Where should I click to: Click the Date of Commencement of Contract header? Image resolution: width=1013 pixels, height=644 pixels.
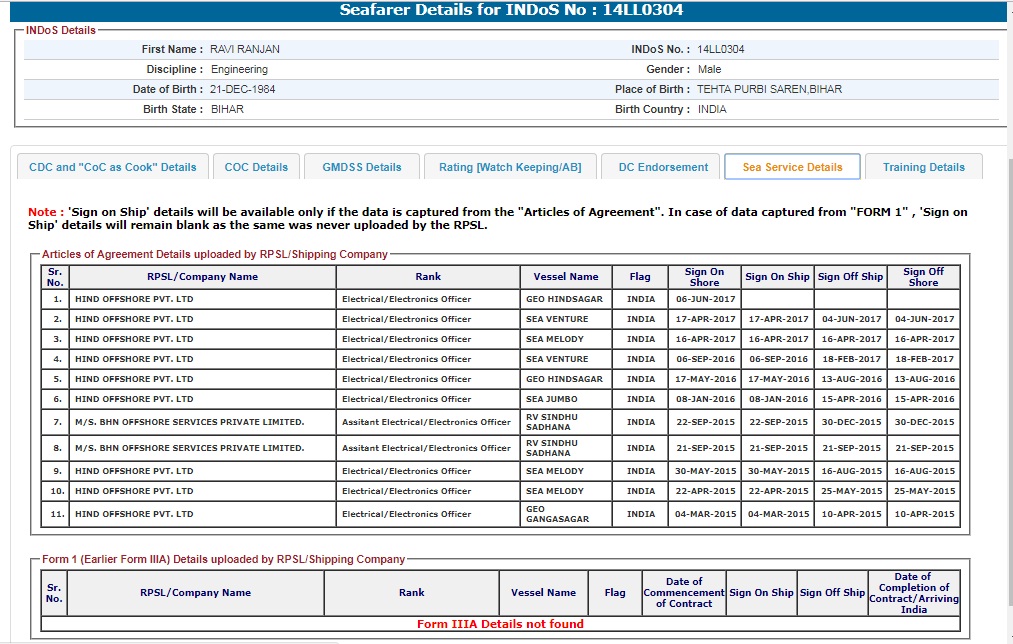click(683, 592)
